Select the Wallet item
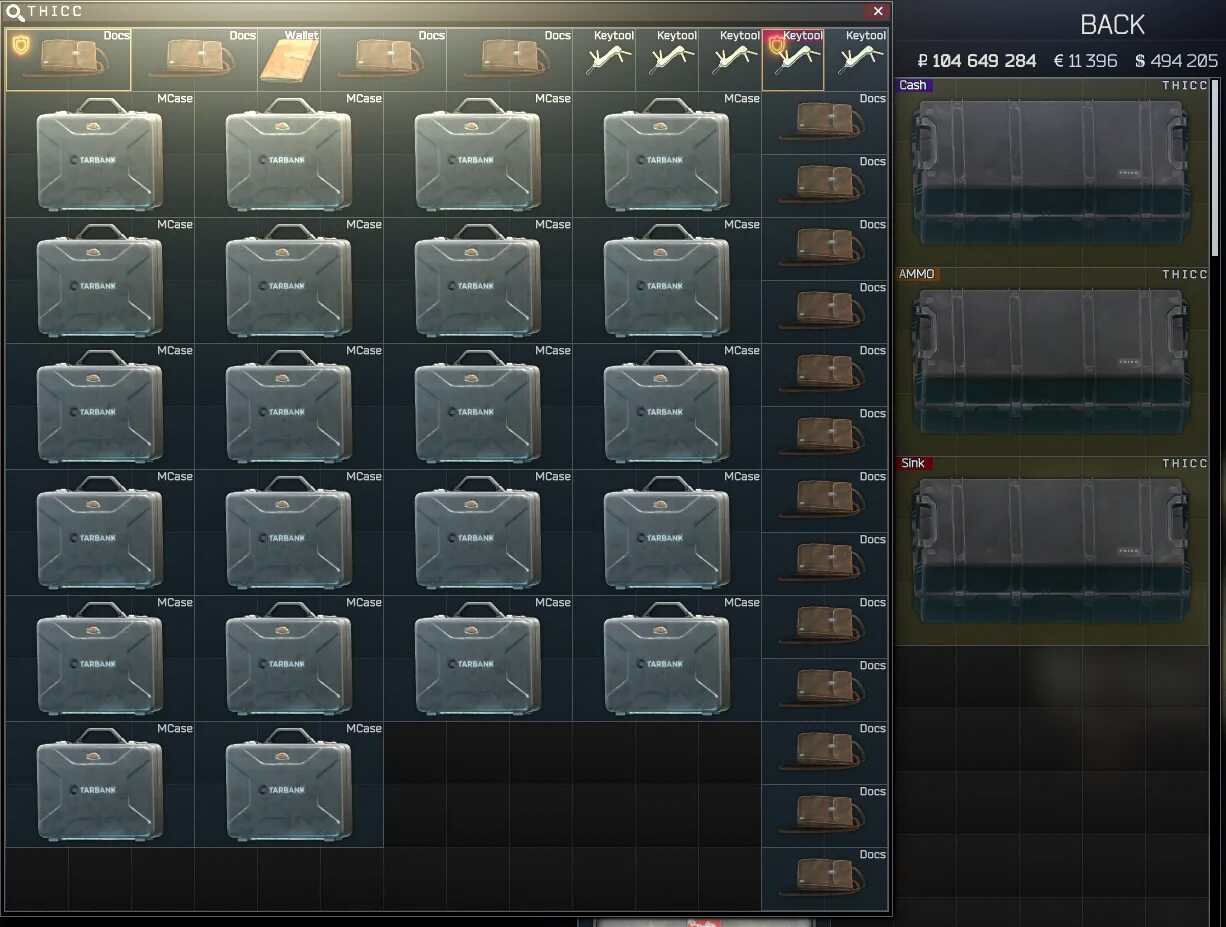The width and height of the screenshot is (1226, 927). [x=289, y=59]
